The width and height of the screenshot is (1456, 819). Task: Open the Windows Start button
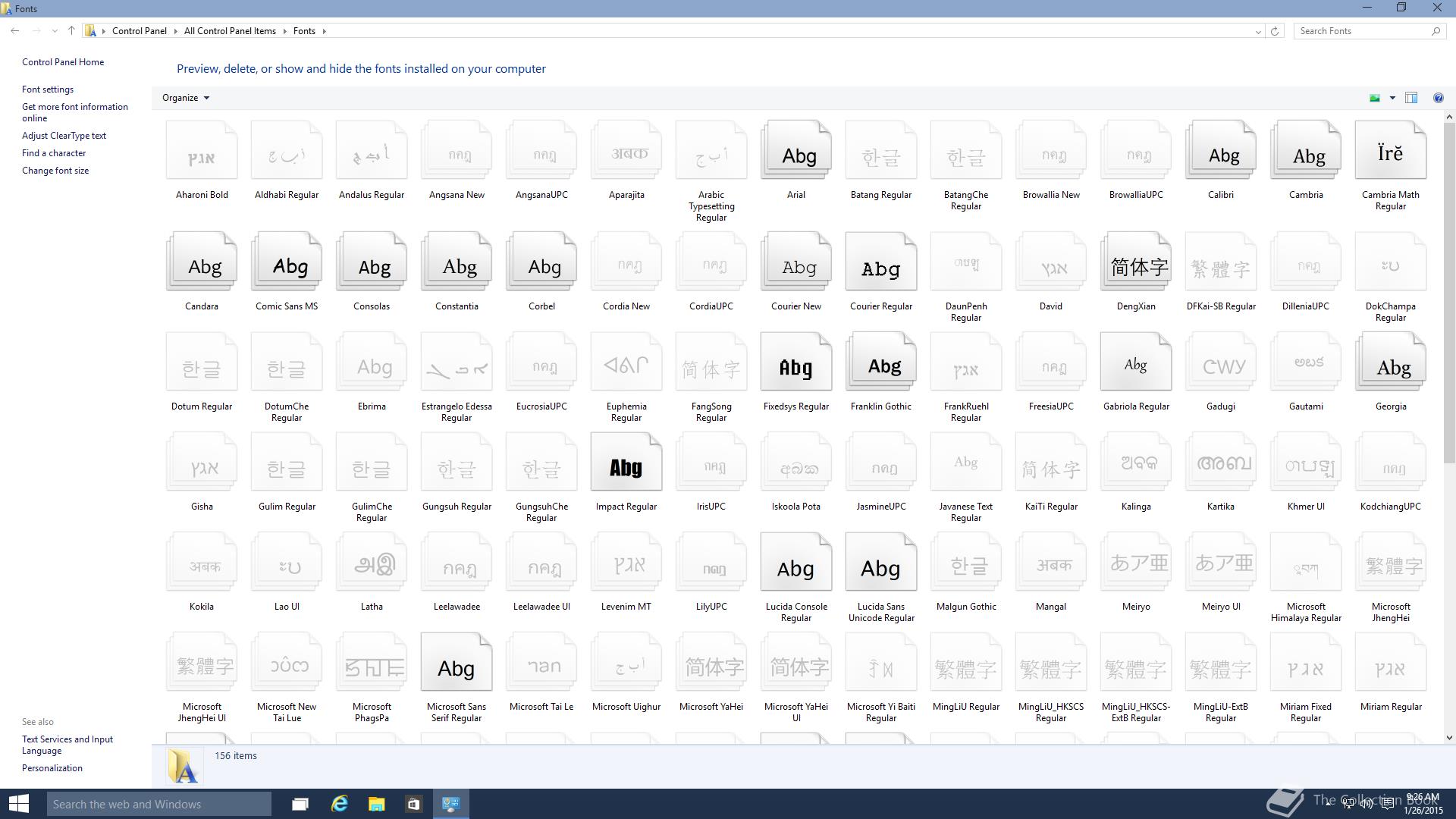pyautogui.click(x=18, y=804)
